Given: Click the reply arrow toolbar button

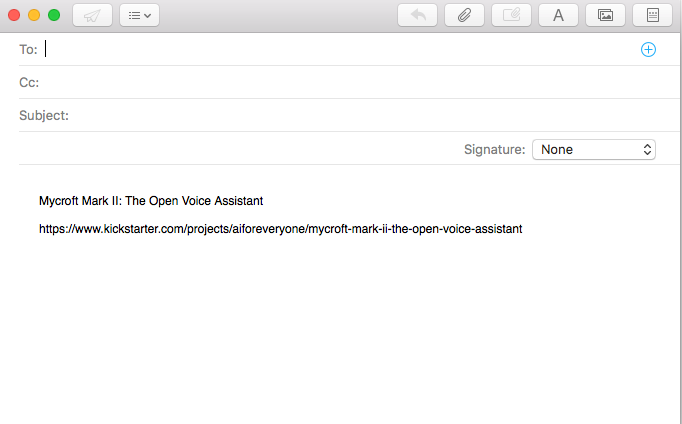Looking at the screenshot, I should pyautogui.click(x=417, y=16).
